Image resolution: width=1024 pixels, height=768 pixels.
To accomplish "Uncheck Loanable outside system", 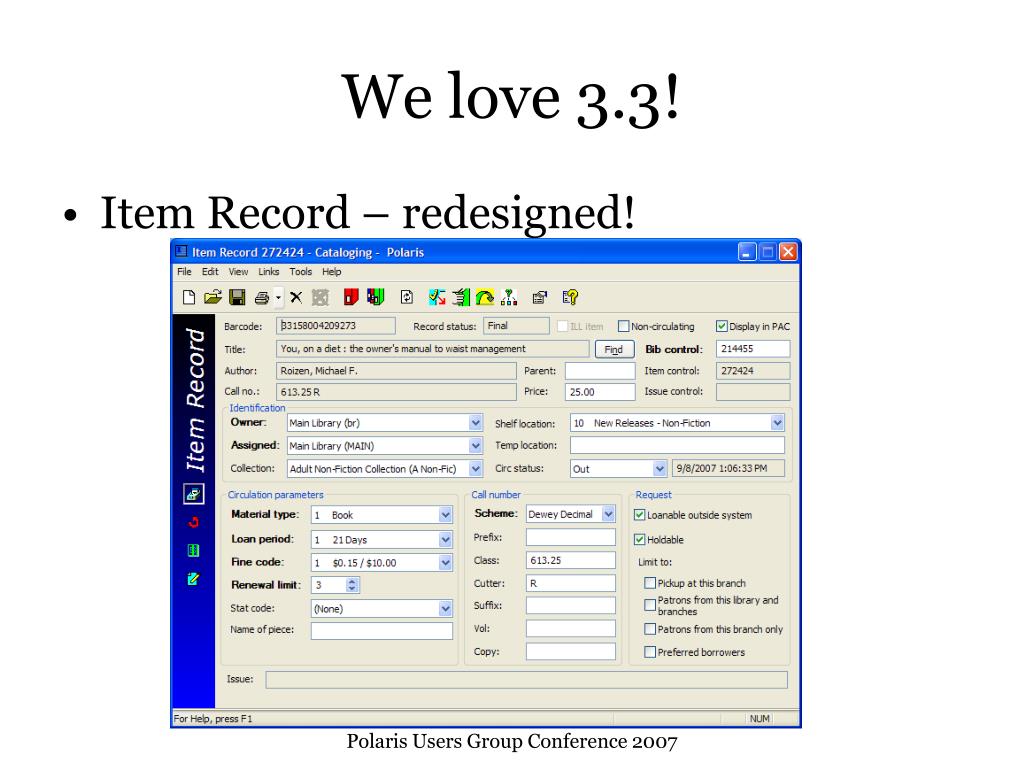I will [640, 515].
